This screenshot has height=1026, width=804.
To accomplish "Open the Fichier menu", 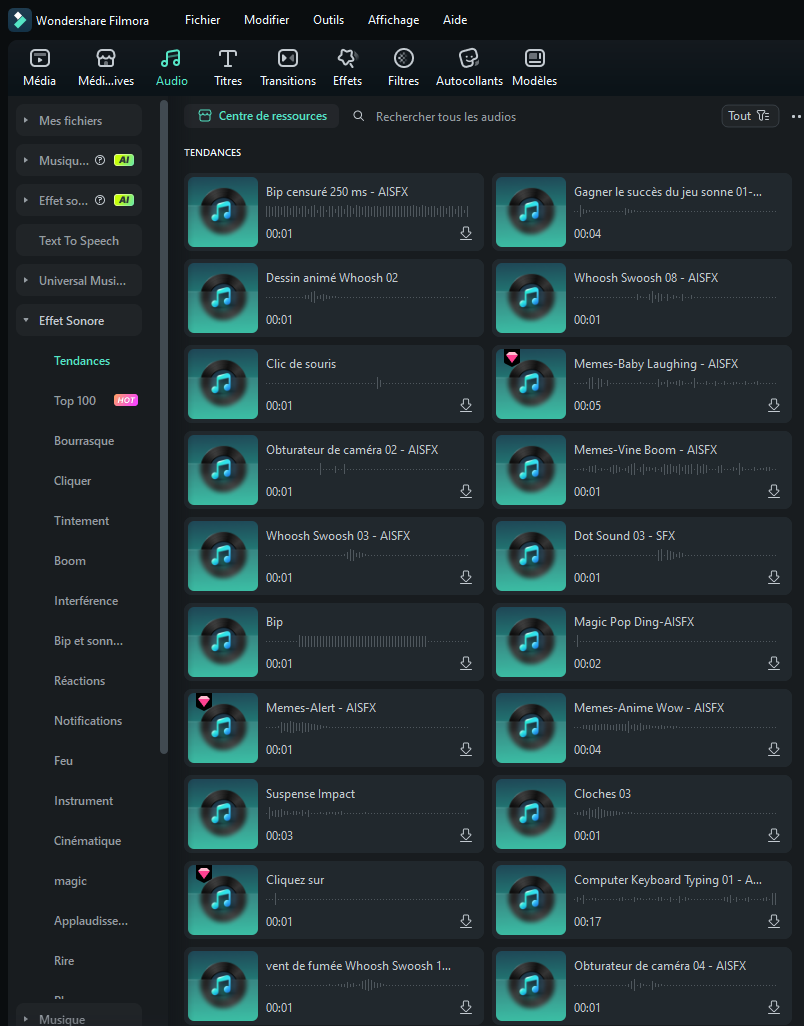I will [x=202, y=20].
